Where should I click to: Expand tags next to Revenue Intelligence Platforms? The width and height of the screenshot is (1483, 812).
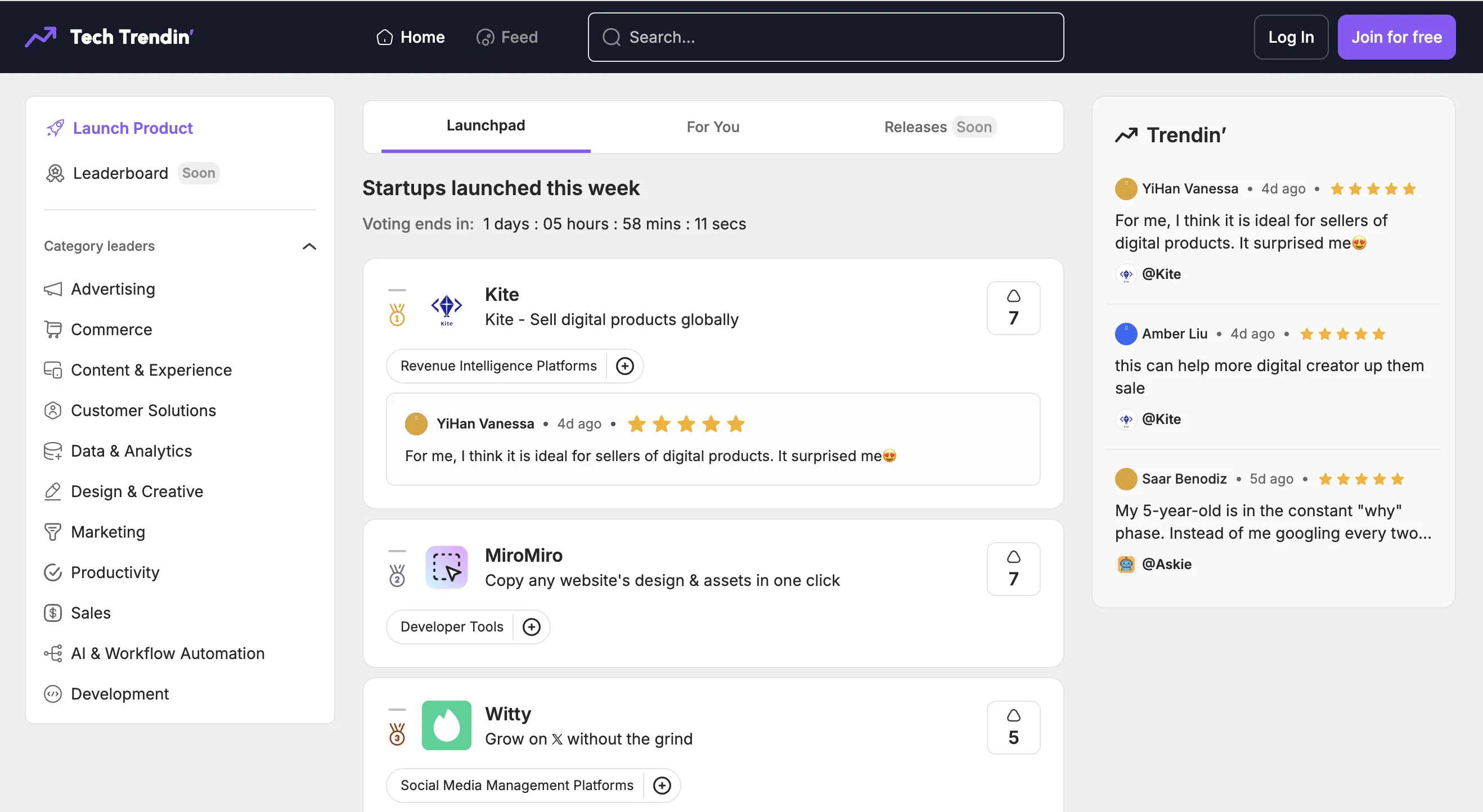click(x=624, y=366)
